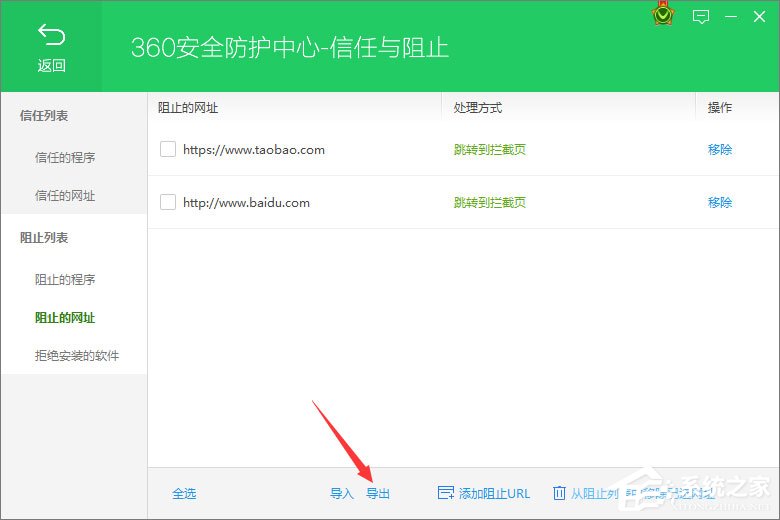Screen dimensions: 780x520
Task: Click the trash icon to remove from list
Action: pyautogui.click(x=559, y=493)
